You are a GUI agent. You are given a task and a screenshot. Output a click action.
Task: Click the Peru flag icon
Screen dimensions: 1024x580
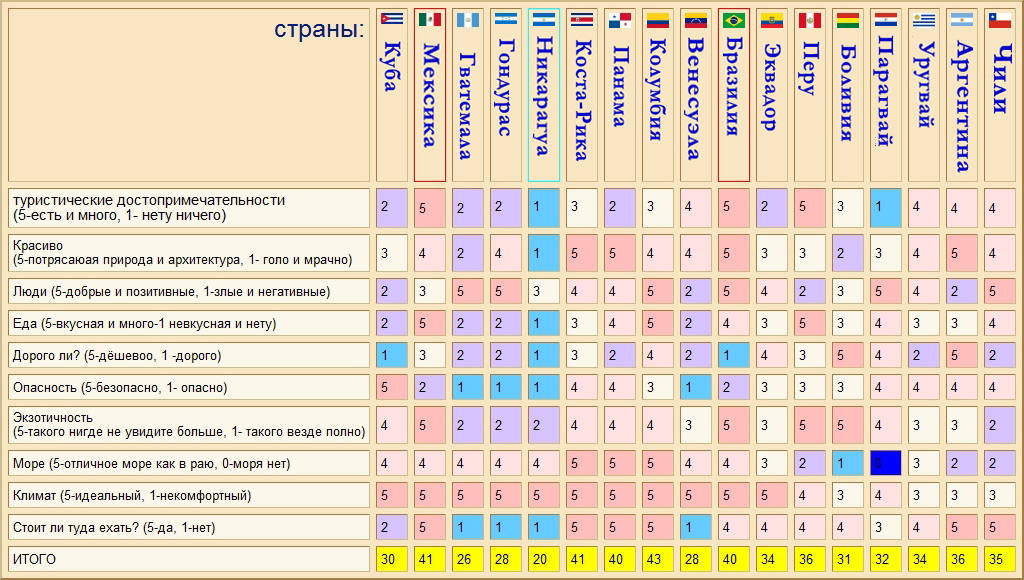tap(810, 20)
